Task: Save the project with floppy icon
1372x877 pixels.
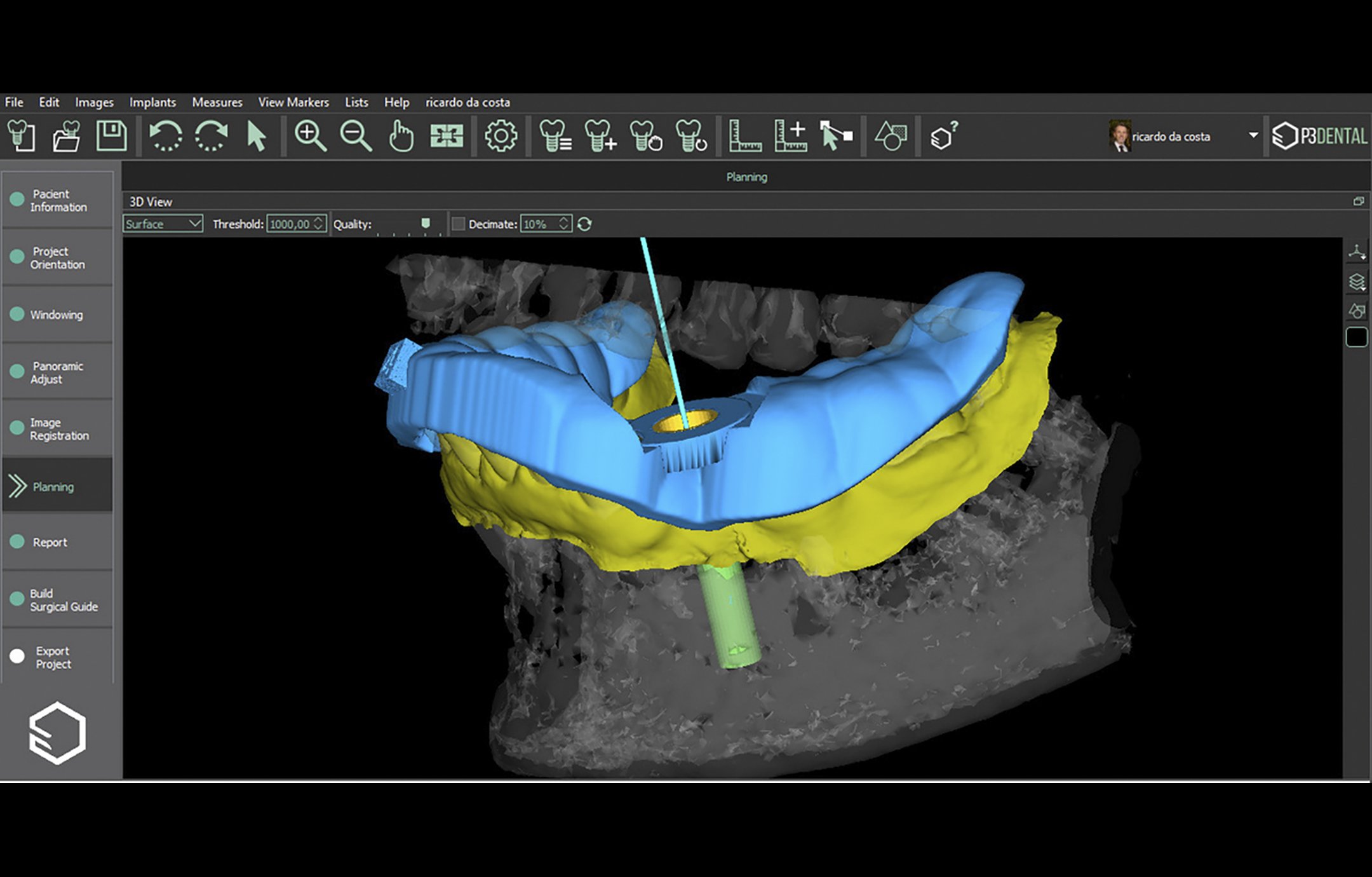Action: [111, 136]
